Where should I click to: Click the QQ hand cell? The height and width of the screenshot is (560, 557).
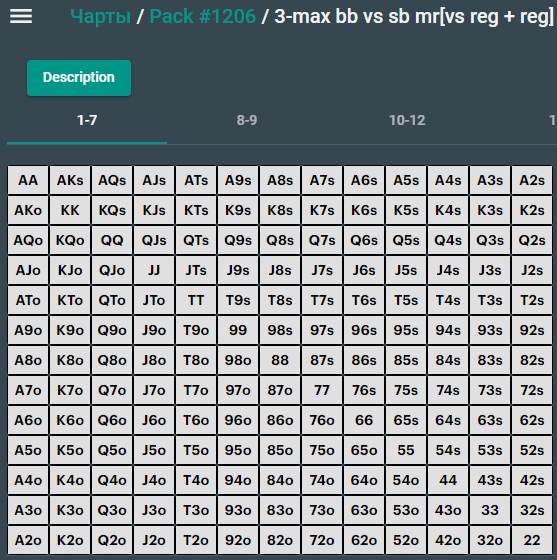[x=112, y=240]
